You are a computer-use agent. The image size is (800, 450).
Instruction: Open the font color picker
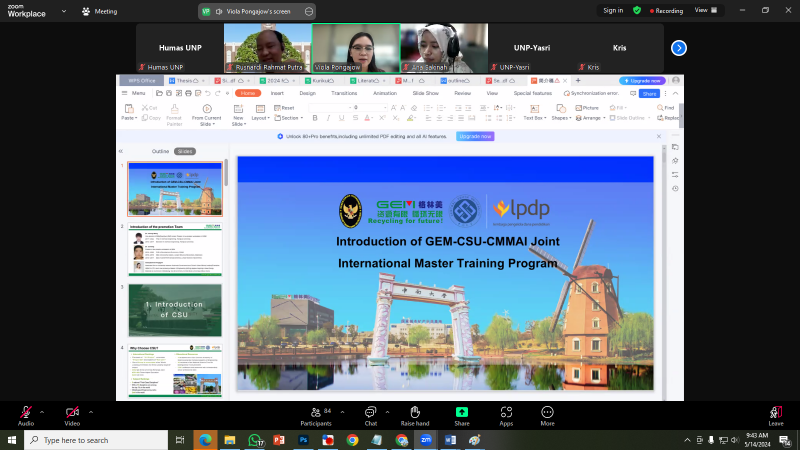click(368, 118)
